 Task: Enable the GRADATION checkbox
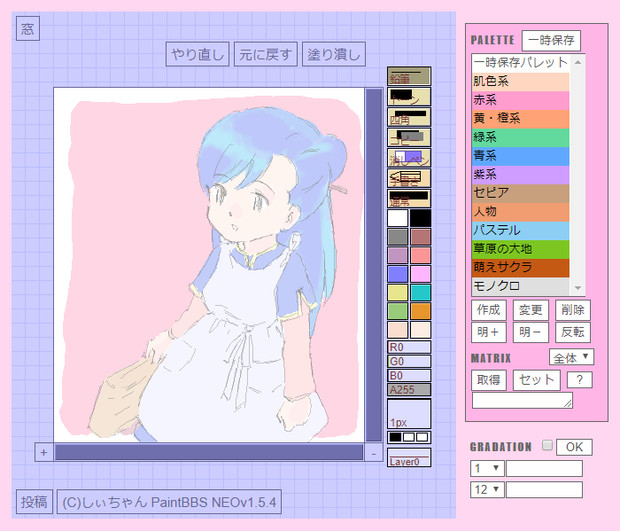pos(546,446)
